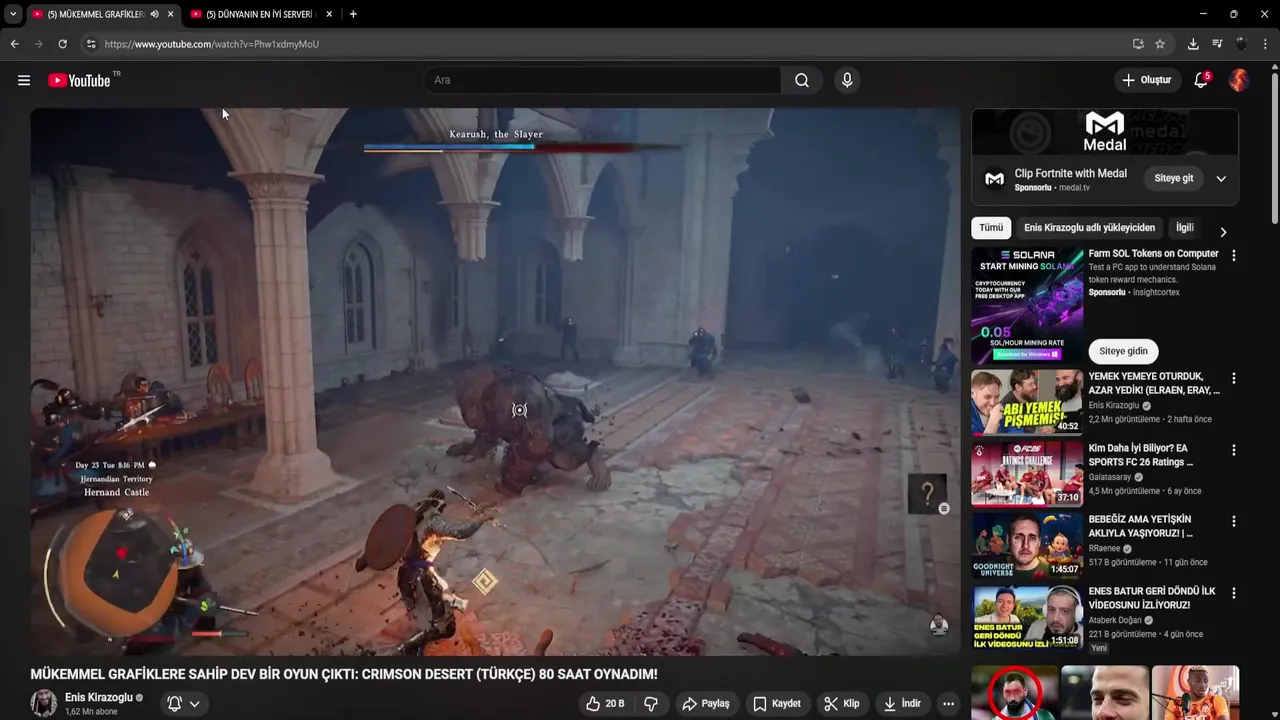Open the browser three-dot menu

tap(1266, 44)
